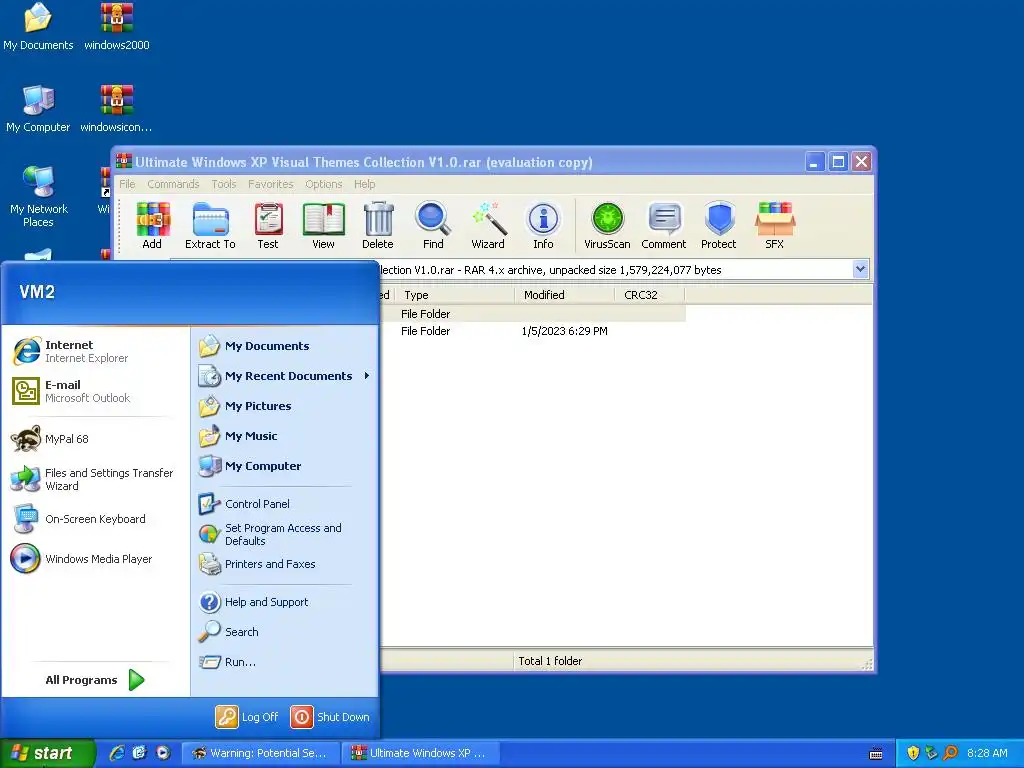Click Internet Explorer quick launch icon

click(x=117, y=753)
